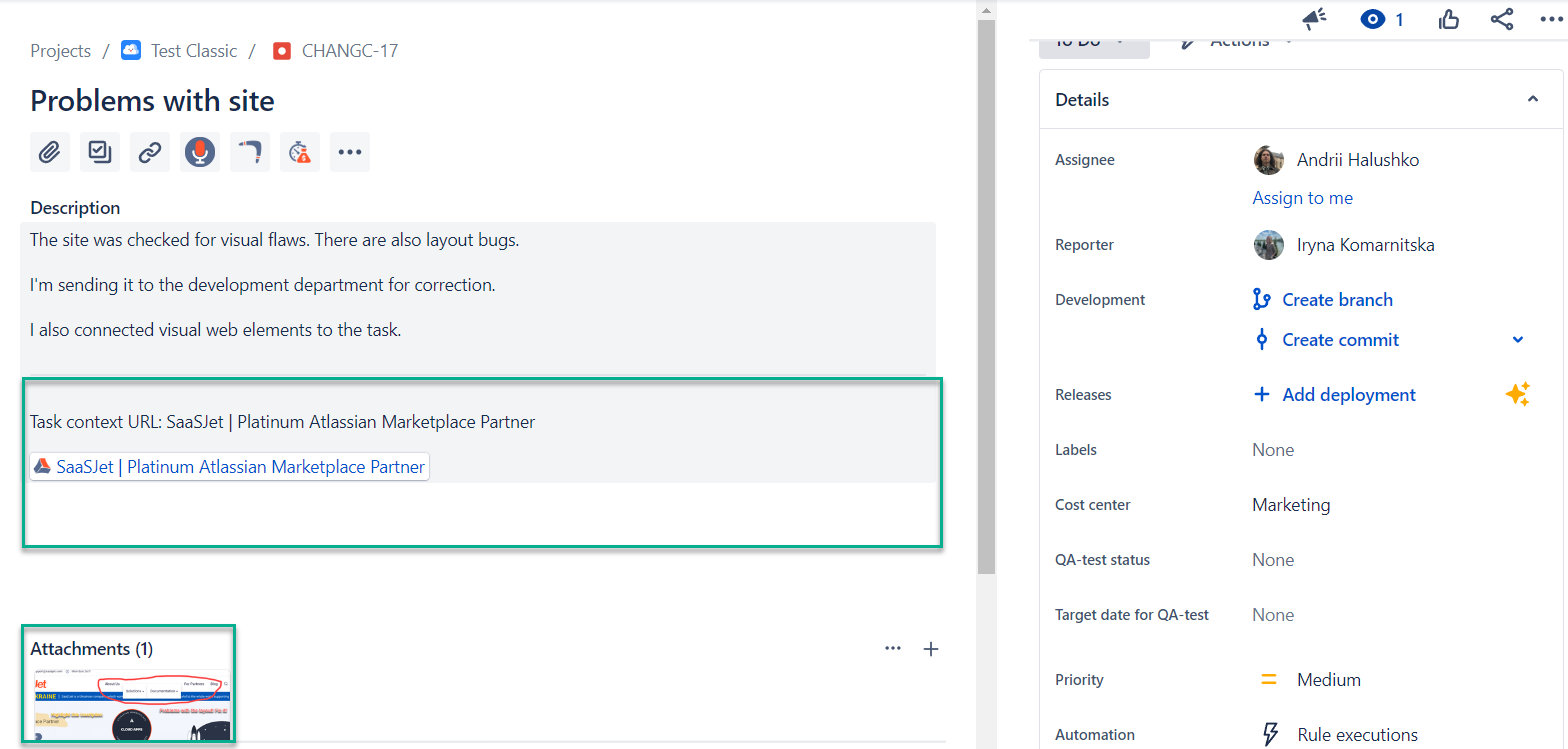Click the Problems with site title
1568x749 pixels.
pyautogui.click(x=152, y=100)
